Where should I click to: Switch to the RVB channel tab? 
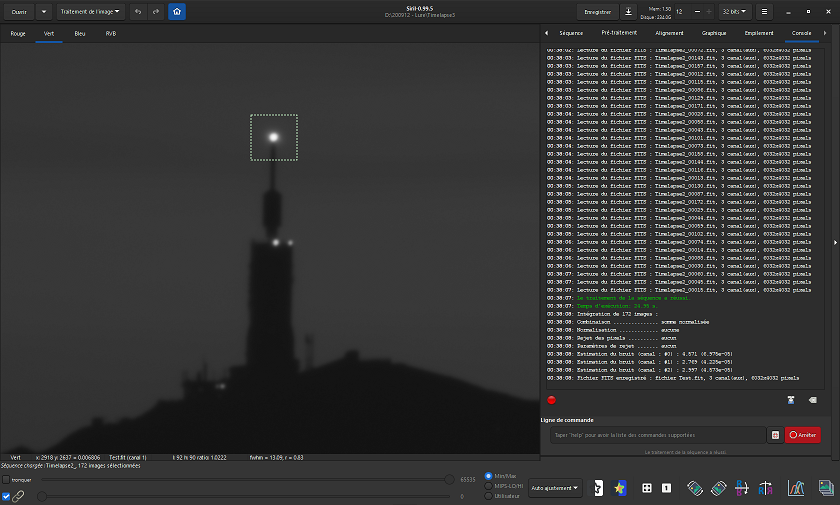click(111, 34)
